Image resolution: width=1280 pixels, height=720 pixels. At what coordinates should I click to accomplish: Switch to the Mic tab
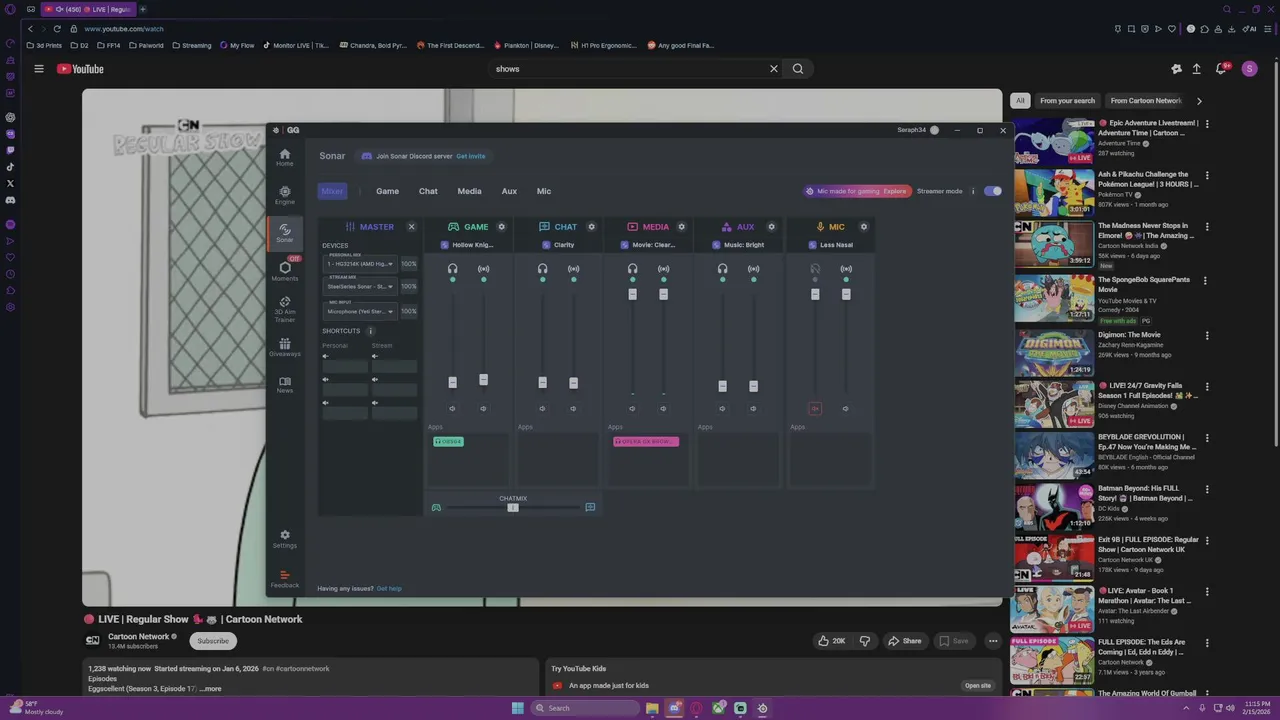544,191
